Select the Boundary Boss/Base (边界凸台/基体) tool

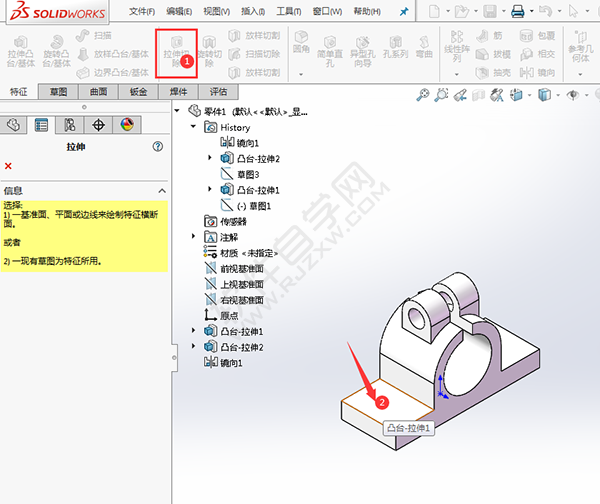click(x=112, y=72)
